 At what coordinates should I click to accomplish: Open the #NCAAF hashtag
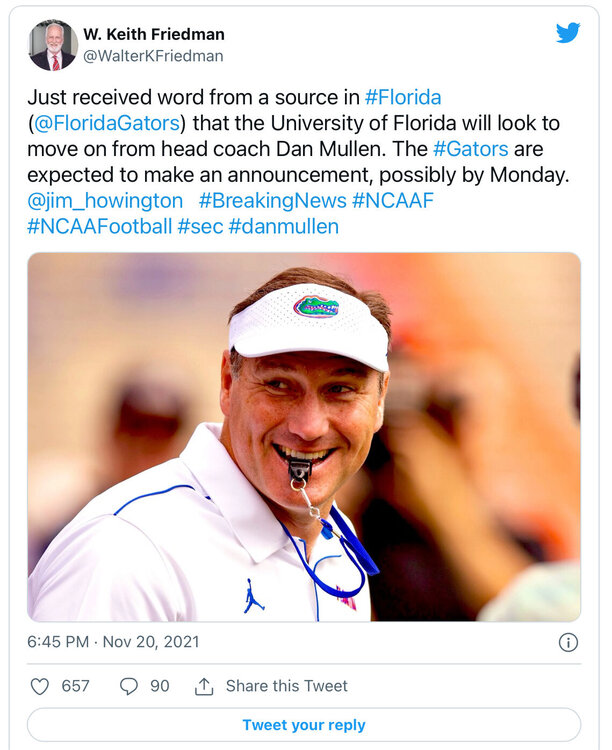click(x=393, y=200)
